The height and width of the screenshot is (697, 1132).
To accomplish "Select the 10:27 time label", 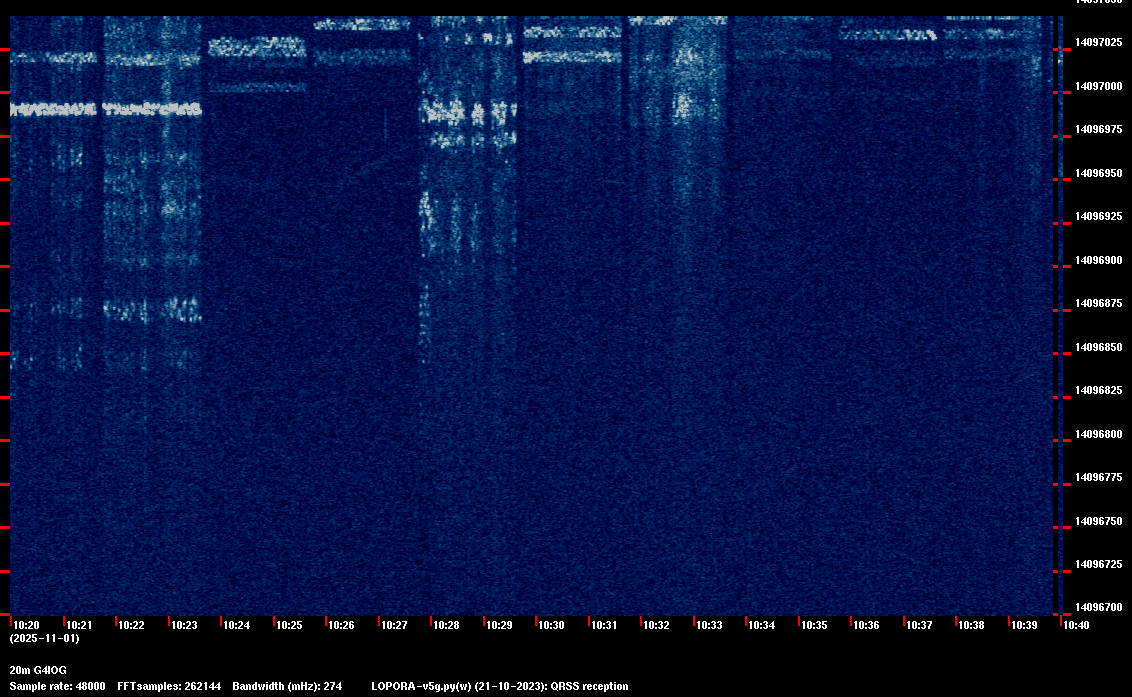I will click(x=394, y=625).
